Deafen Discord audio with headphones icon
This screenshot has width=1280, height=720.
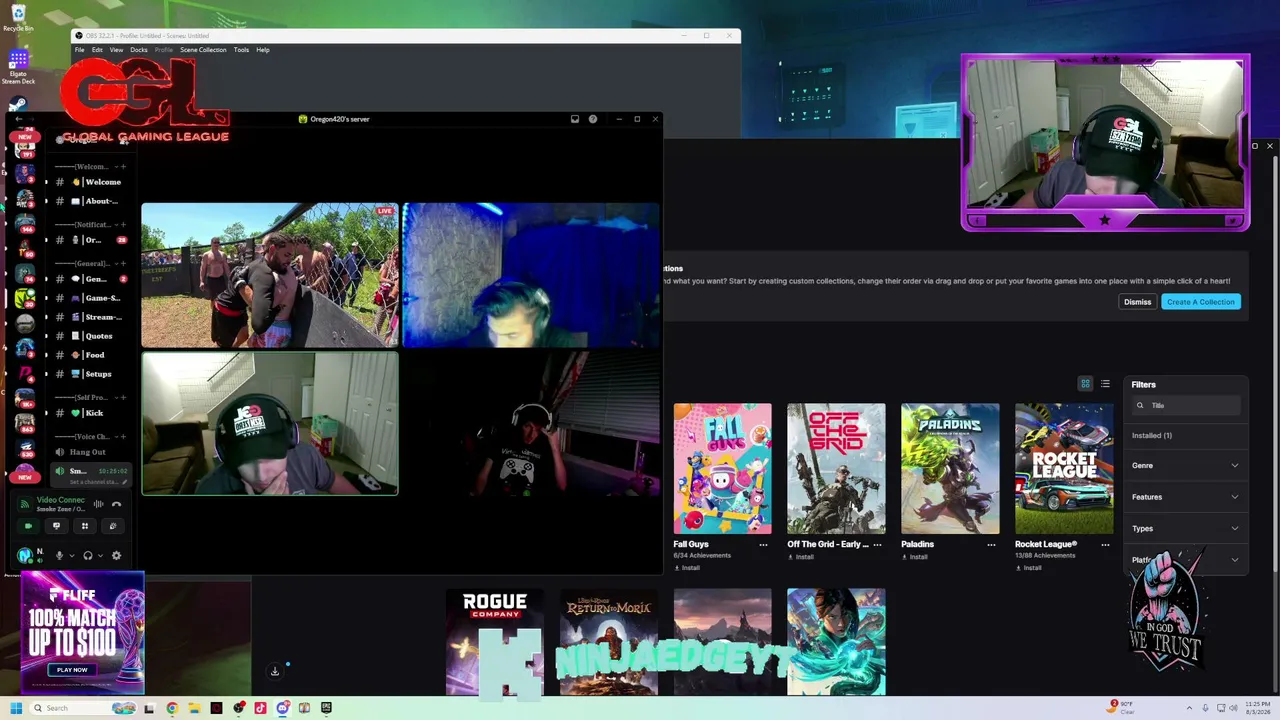(x=88, y=555)
